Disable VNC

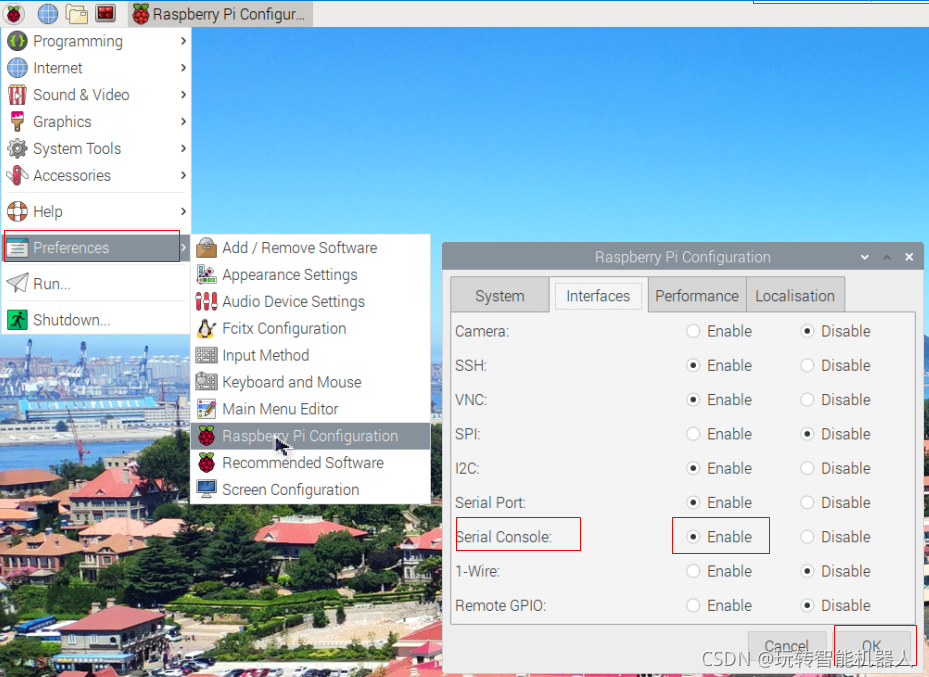807,400
